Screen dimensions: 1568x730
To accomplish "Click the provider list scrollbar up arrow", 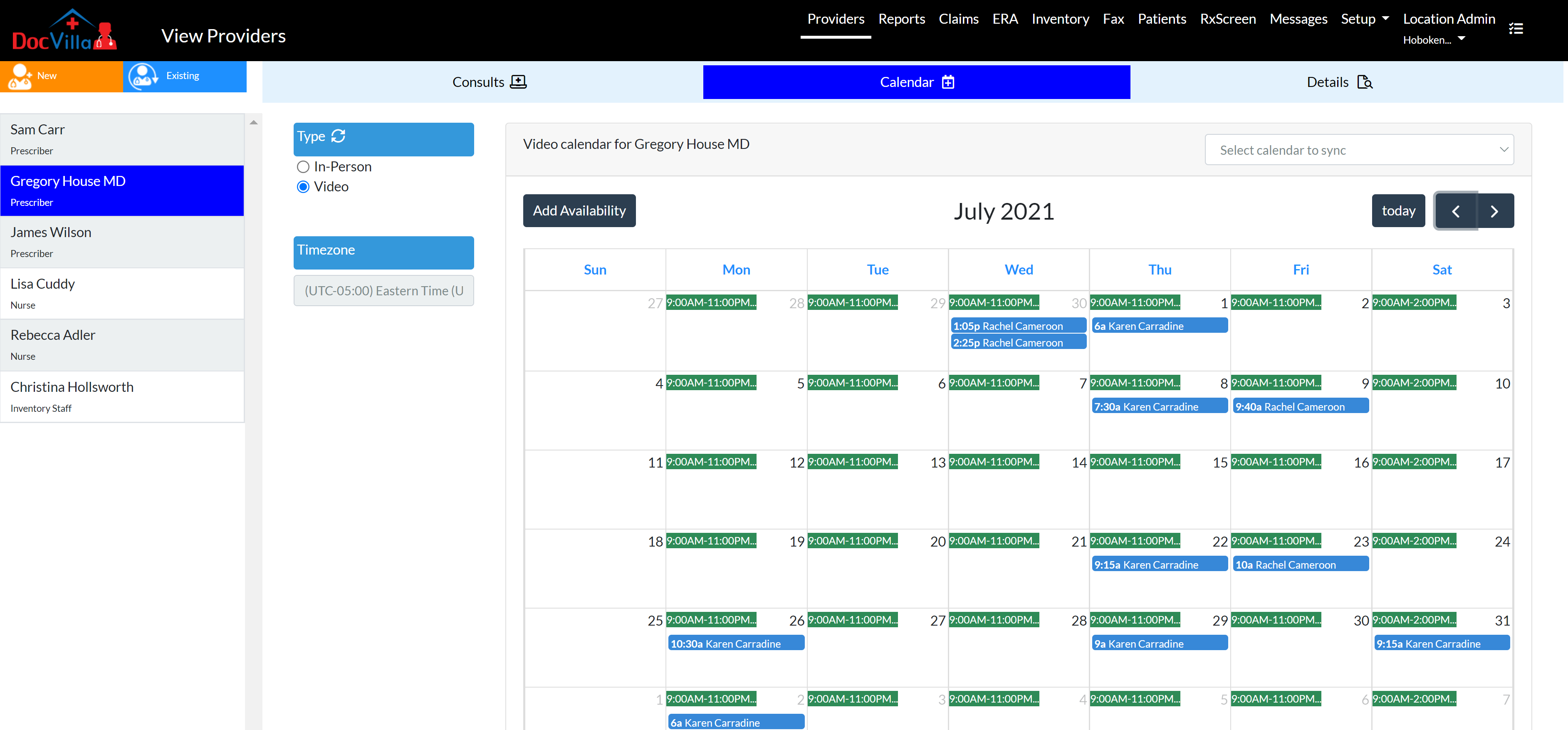I will [x=254, y=122].
